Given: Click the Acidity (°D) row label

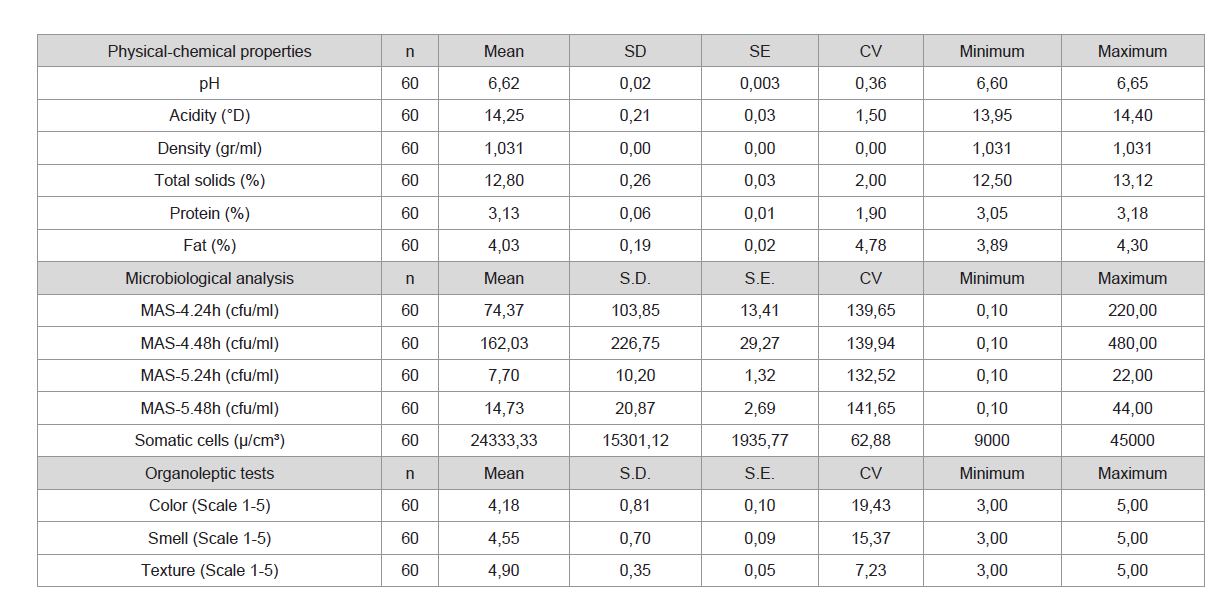Looking at the screenshot, I should click(209, 116).
